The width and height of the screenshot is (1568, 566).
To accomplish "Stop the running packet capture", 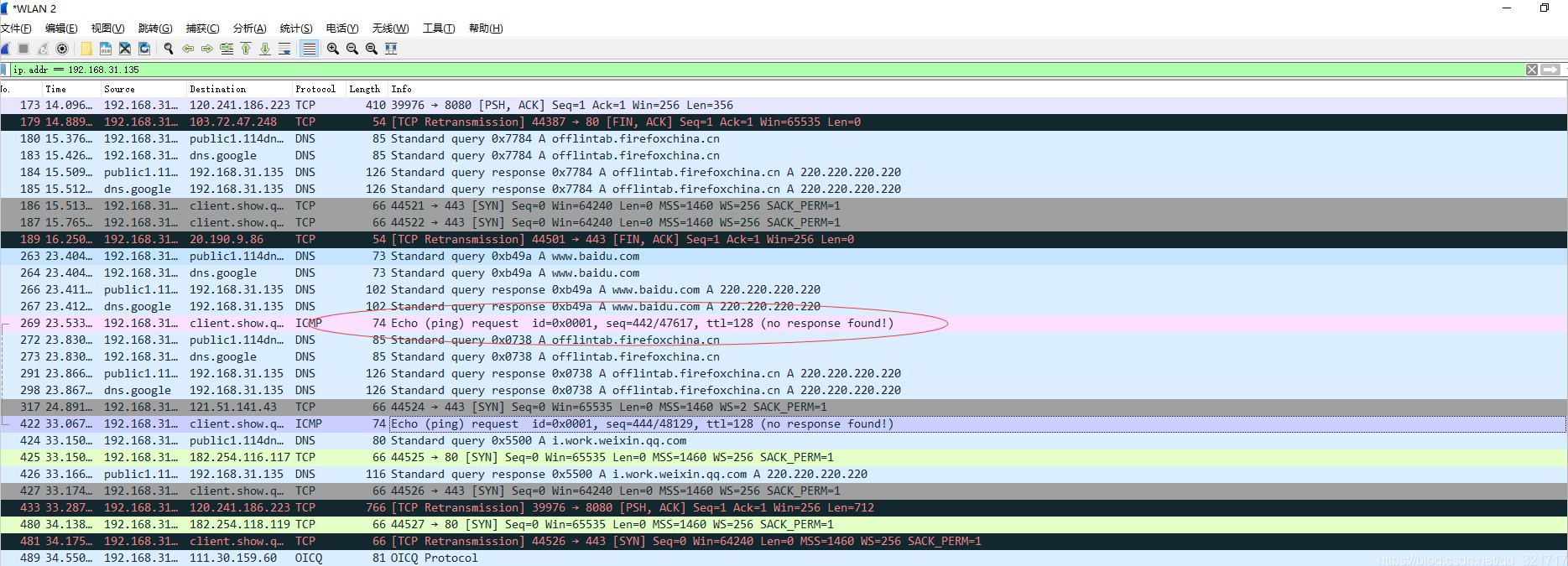I will point(23,49).
